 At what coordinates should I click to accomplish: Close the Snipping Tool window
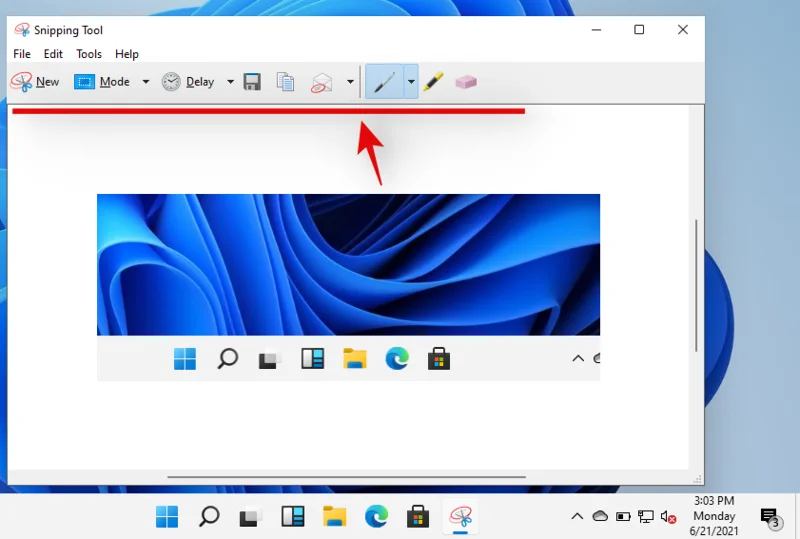(683, 30)
